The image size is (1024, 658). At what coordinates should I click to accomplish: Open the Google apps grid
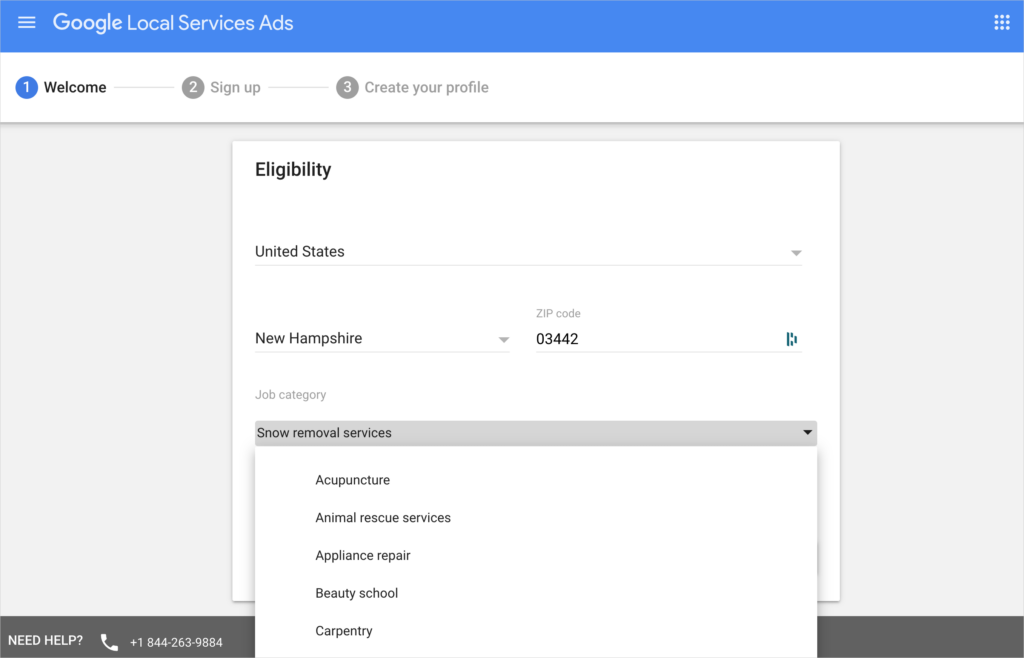tap(1002, 23)
